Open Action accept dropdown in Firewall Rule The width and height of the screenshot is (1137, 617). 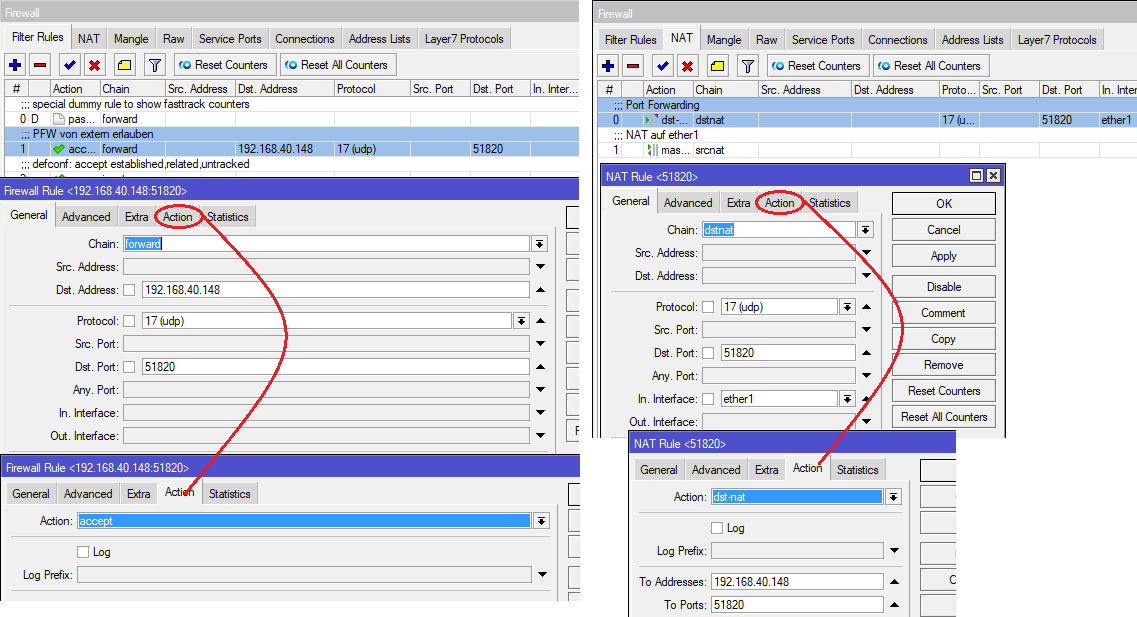tap(541, 521)
